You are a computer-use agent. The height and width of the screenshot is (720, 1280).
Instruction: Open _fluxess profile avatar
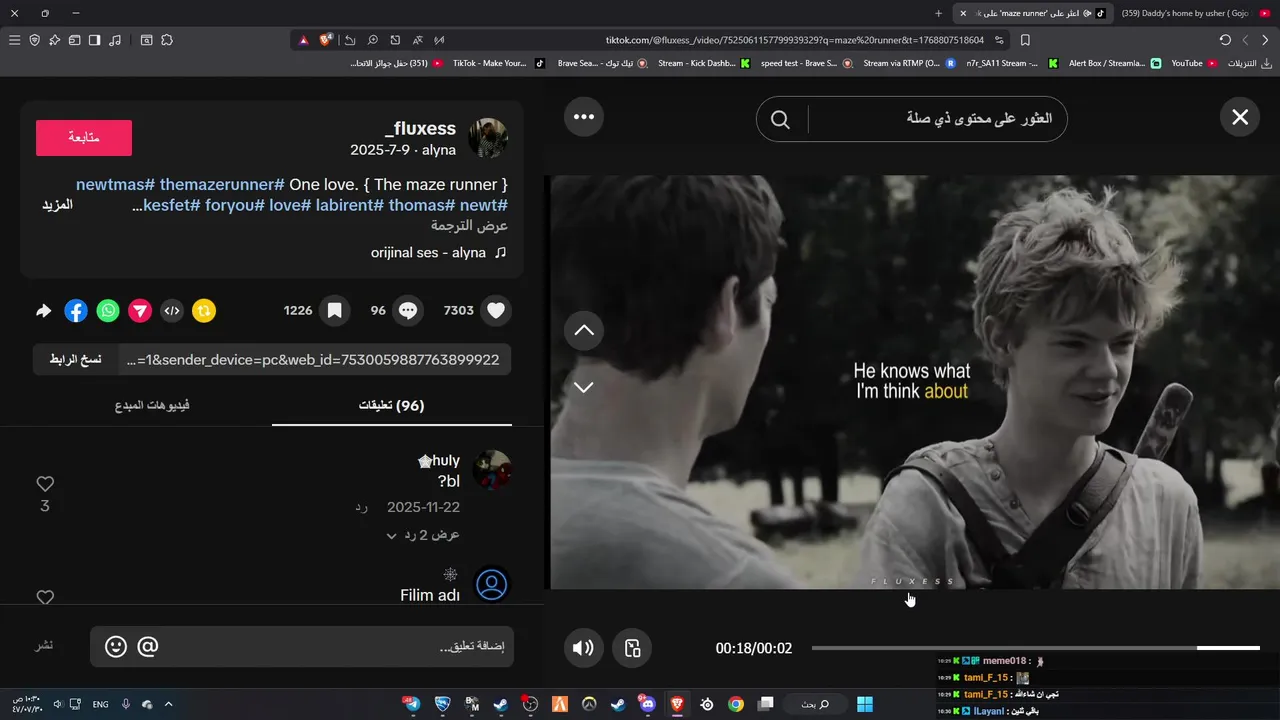pos(488,138)
